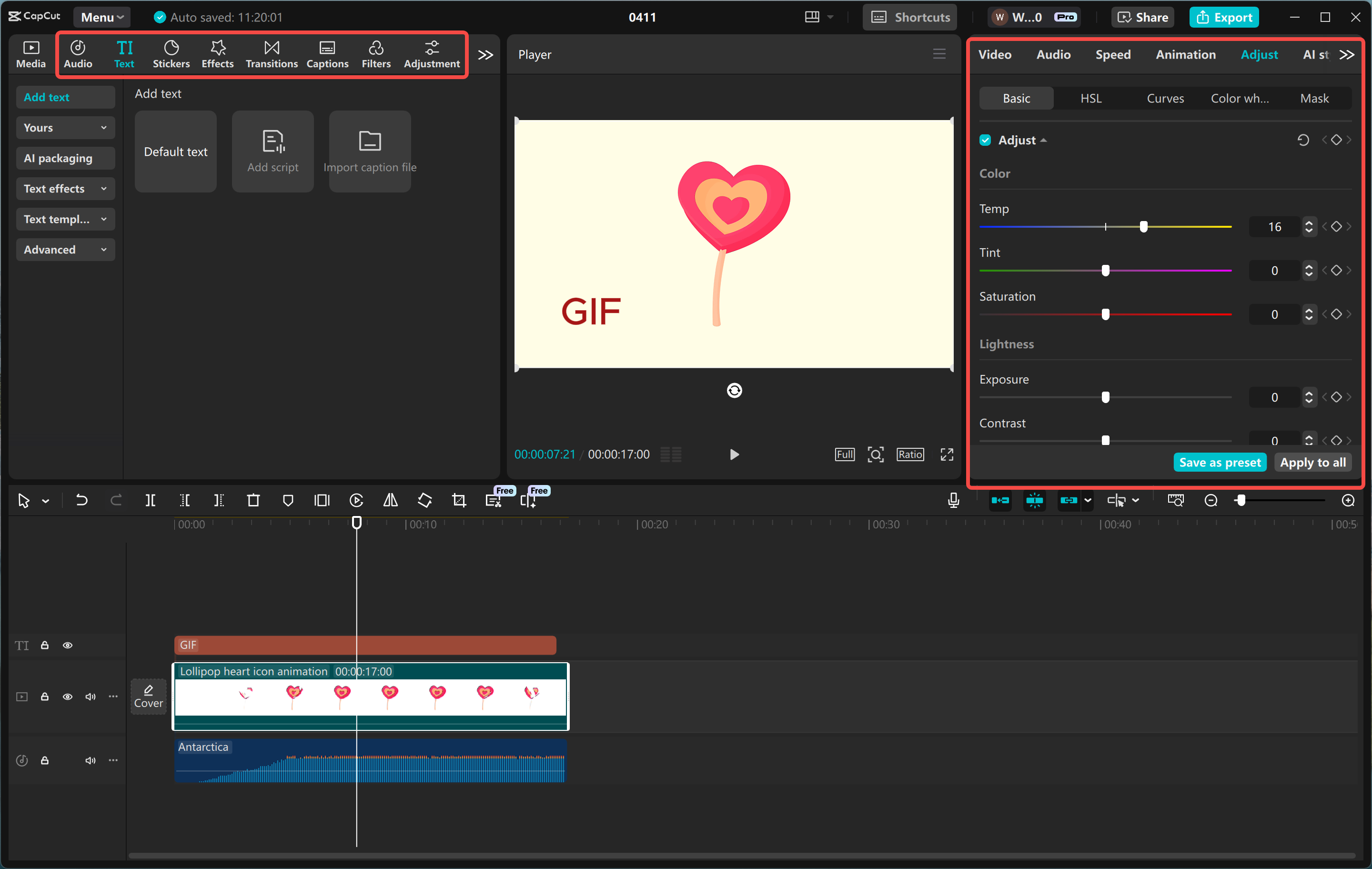Image resolution: width=1372 pixels, height=869 pixels.
Task: Expand the Text effects section
Action: coord(65,189)
